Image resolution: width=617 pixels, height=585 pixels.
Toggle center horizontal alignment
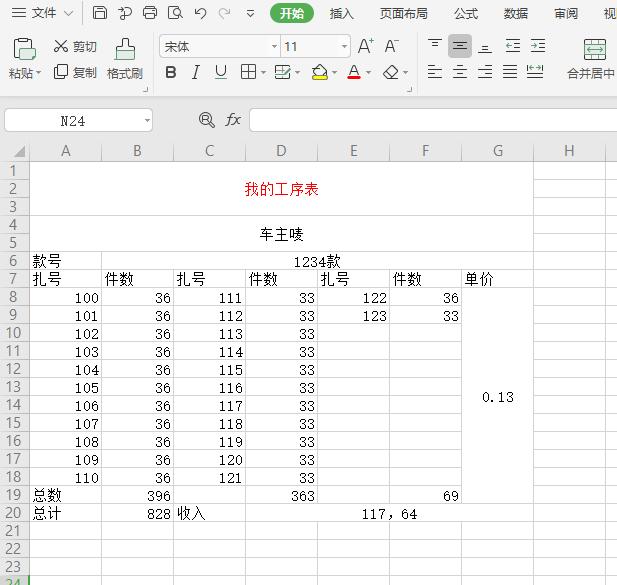click(460, 72)
